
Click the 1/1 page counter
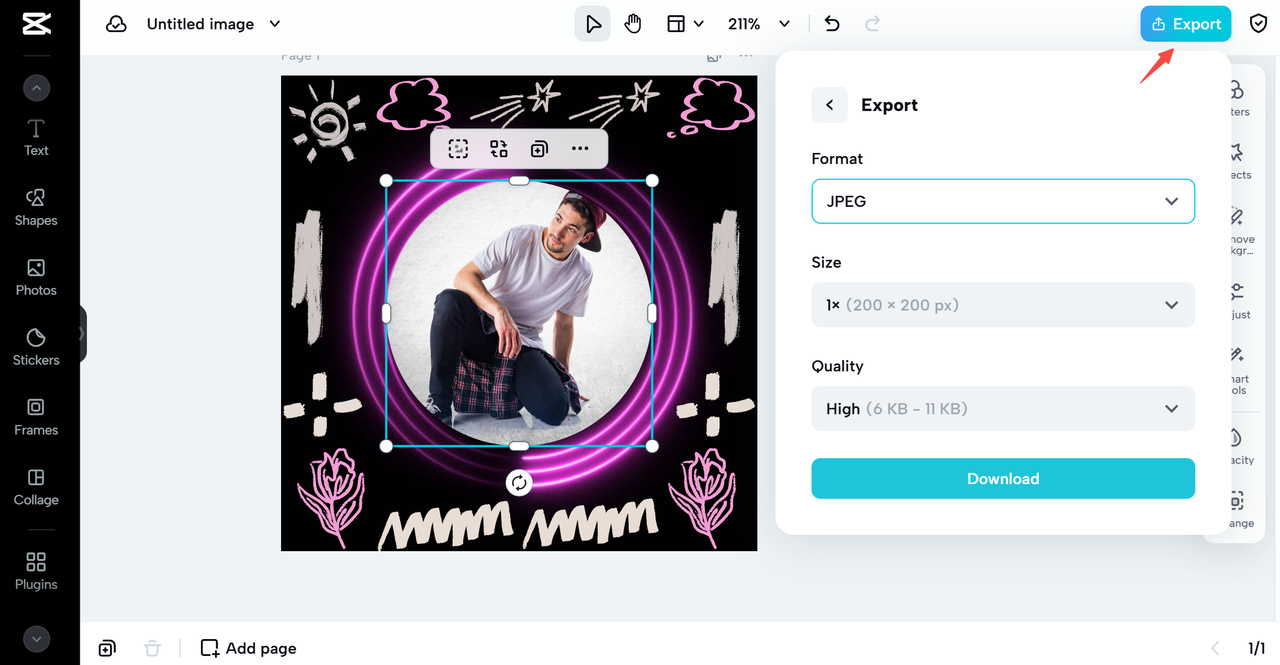coord(1257,648)
